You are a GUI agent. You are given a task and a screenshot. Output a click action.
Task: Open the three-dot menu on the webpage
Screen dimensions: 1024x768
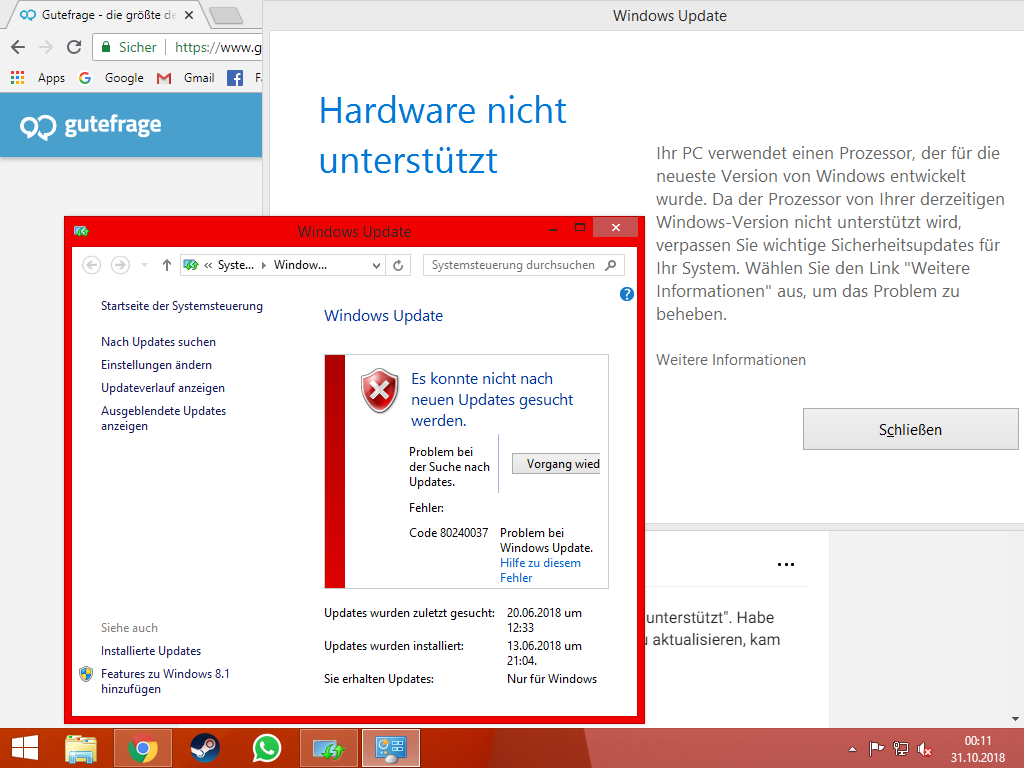click(x=786, y=565)
